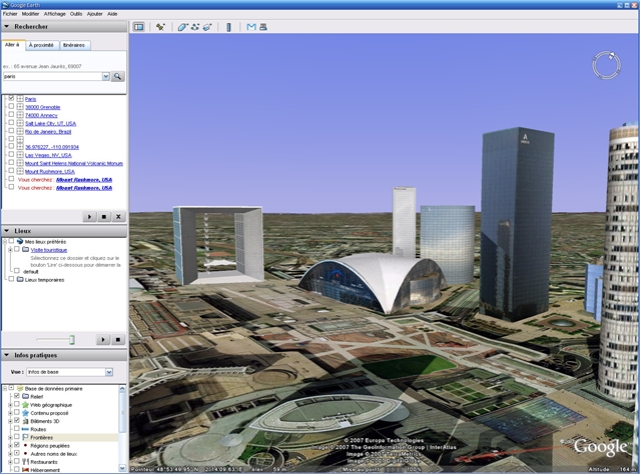
Task: Check the 38000 Grenoble result checkbox
Action: coord(11,107)
